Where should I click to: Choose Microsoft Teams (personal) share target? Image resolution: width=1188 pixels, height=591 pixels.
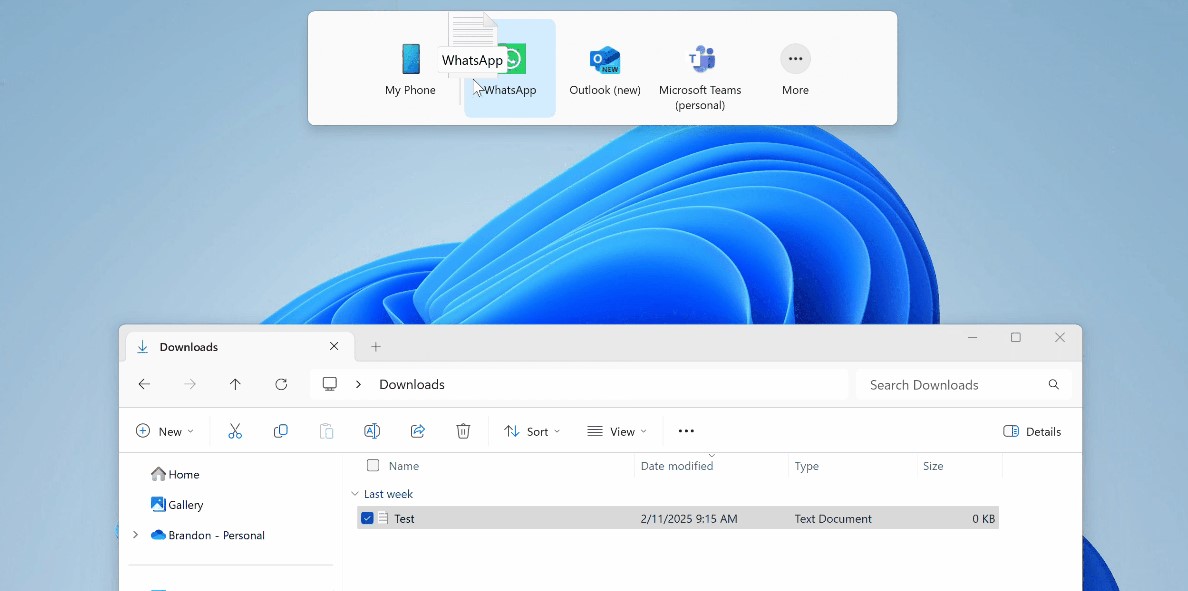[x=700, y=75]
